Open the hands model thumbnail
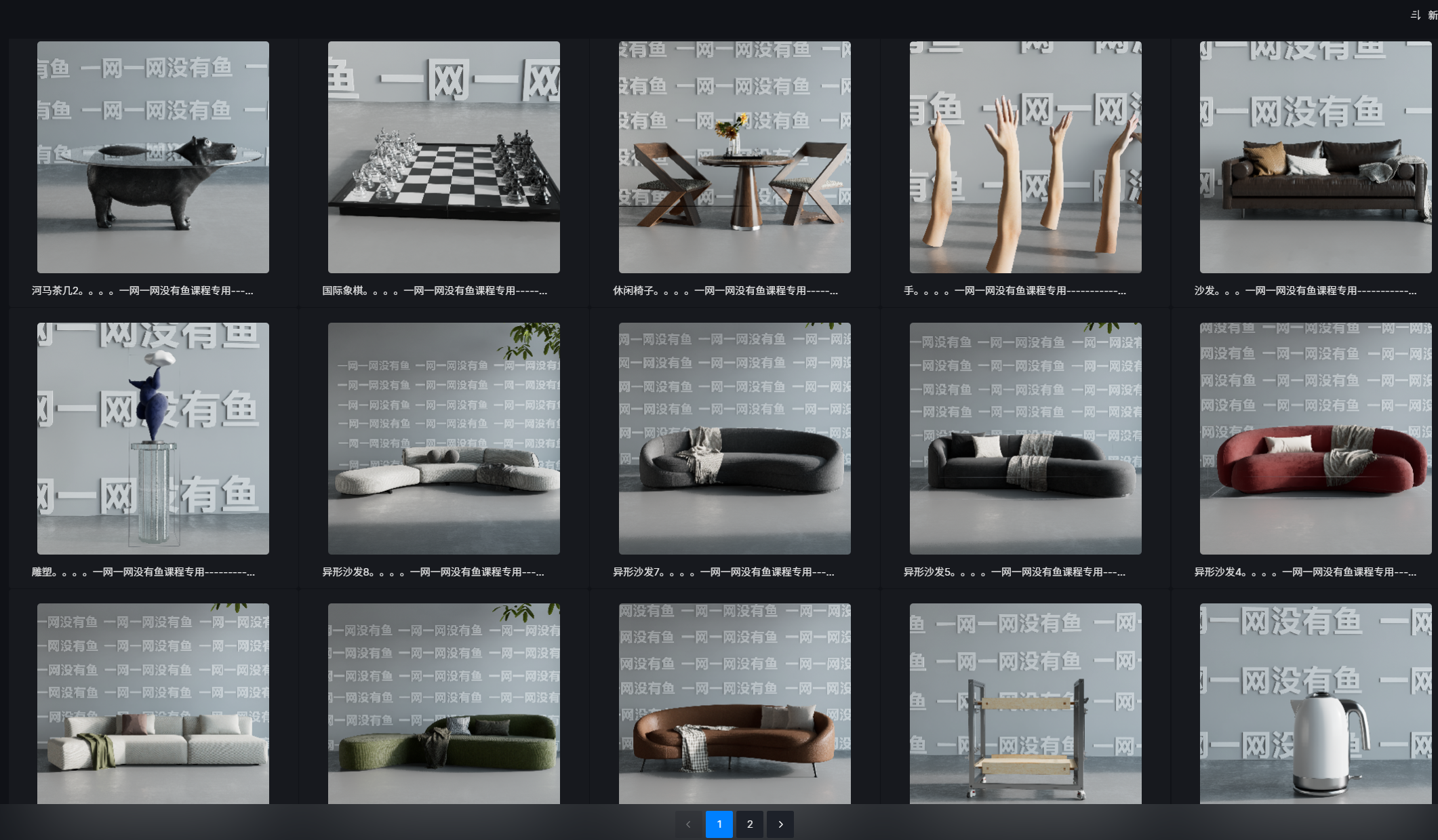Image resolution: width=1438 pixels, height=840 pixels. point(1025,157)
